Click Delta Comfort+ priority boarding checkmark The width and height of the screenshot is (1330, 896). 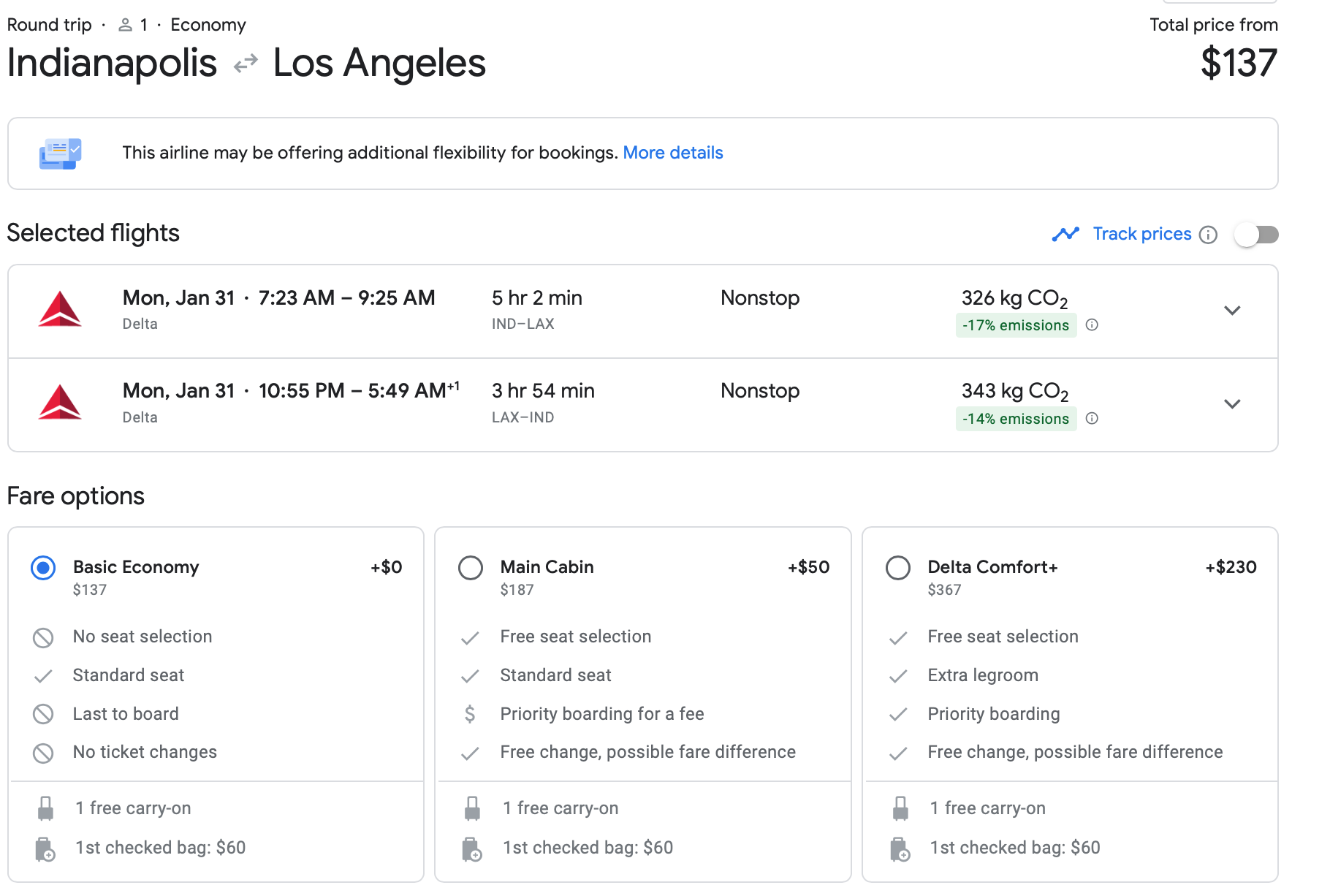[x=898, y=715]
